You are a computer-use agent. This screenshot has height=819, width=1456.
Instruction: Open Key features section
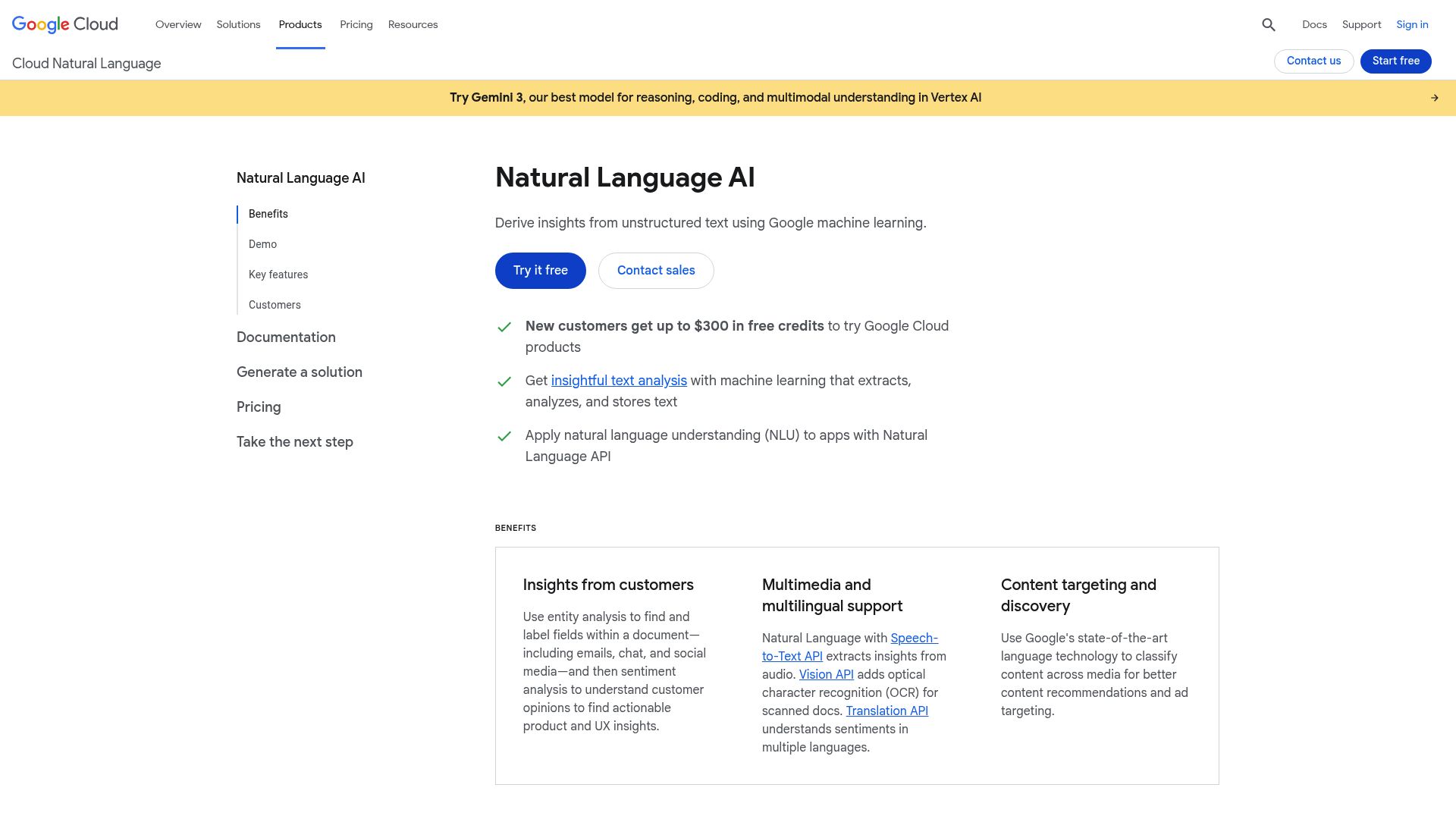278,275
